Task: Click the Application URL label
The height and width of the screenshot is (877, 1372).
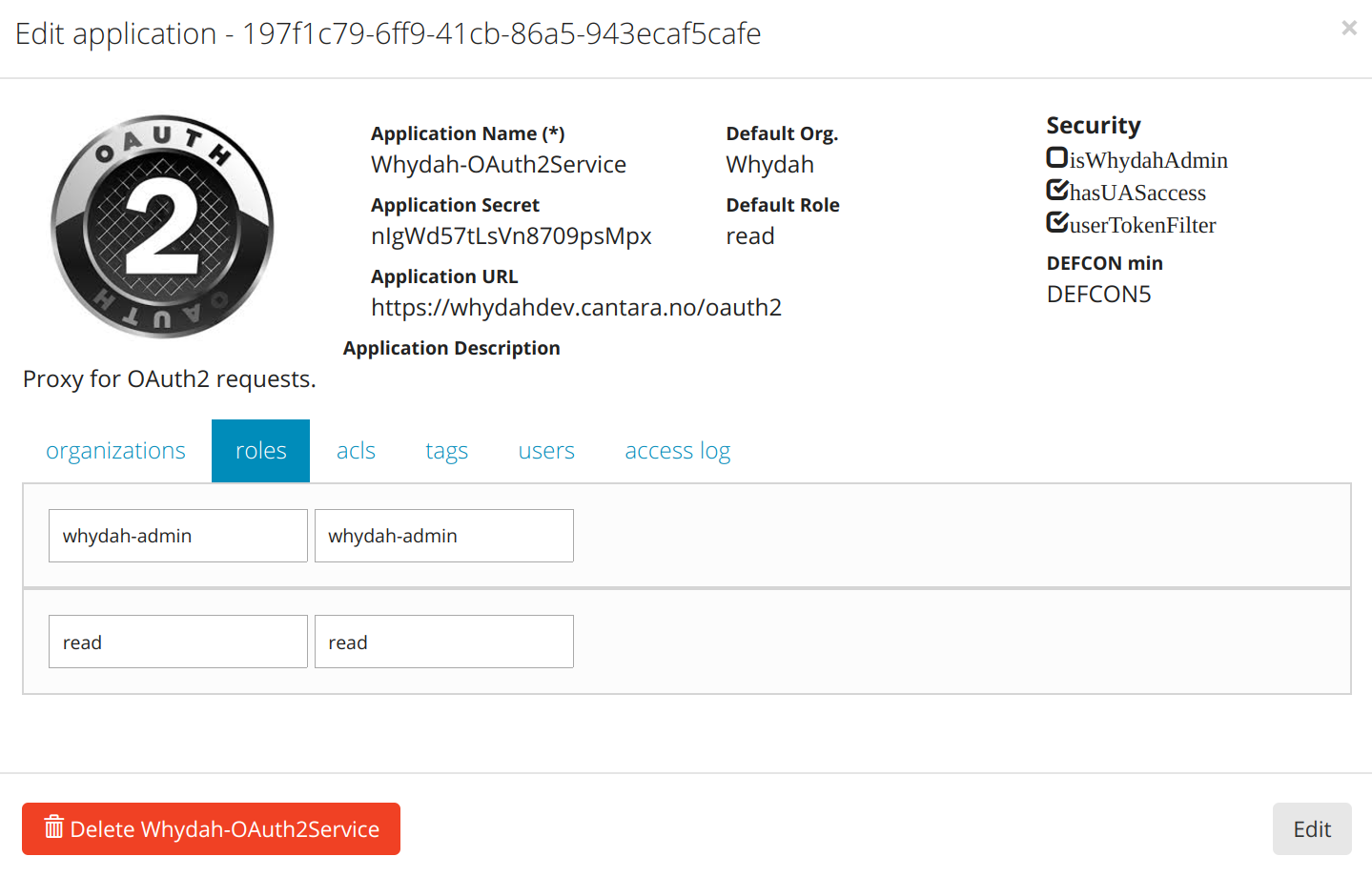Action: (x=444, y=276)
